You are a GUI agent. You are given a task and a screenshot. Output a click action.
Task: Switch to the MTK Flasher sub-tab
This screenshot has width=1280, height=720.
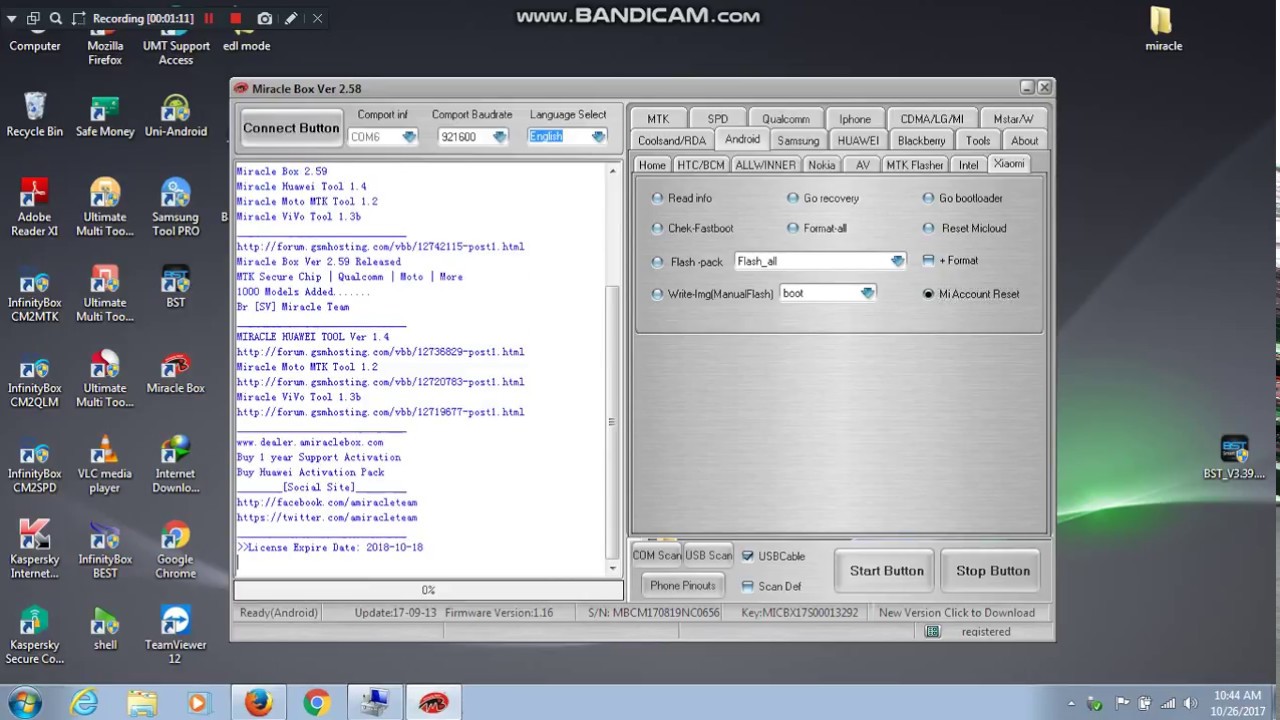914,165
